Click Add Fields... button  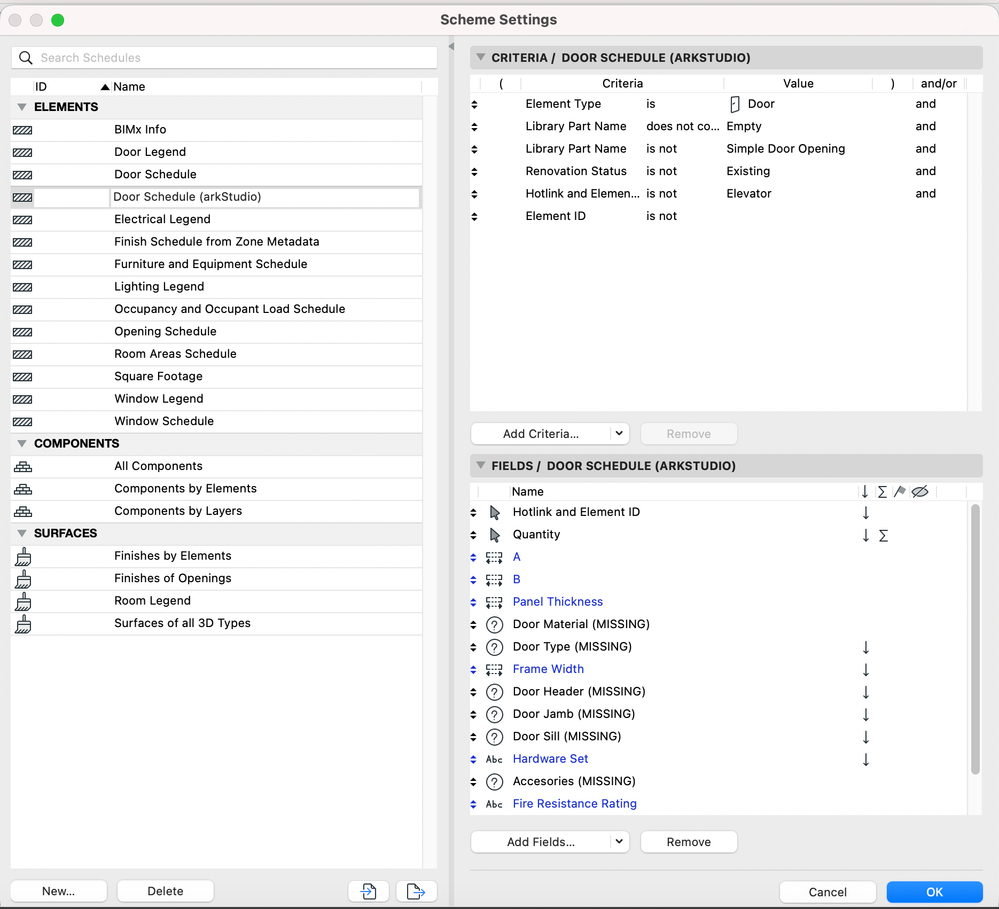pos(541,842)
